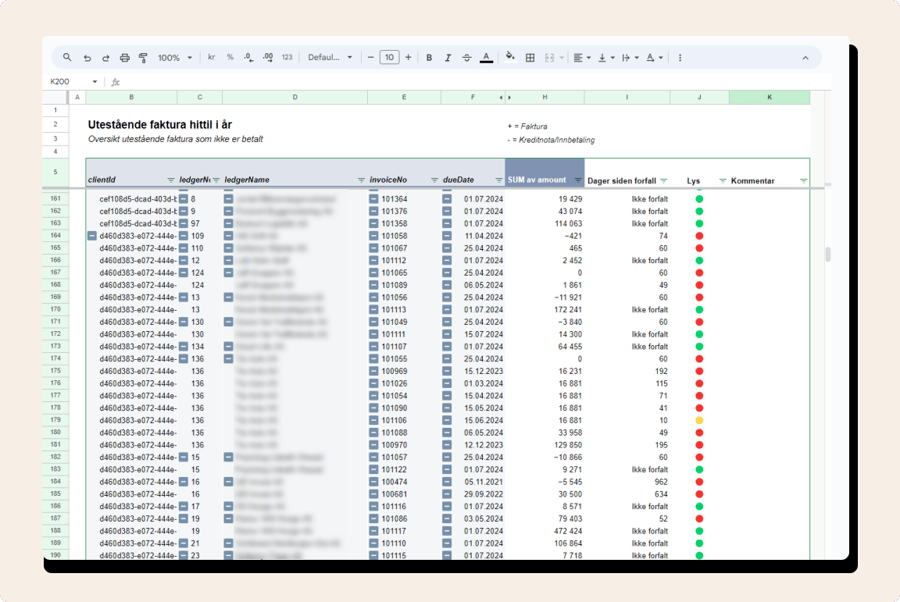Click the Undo arrow
Screen dimensions: 900x602
(87, 58)
